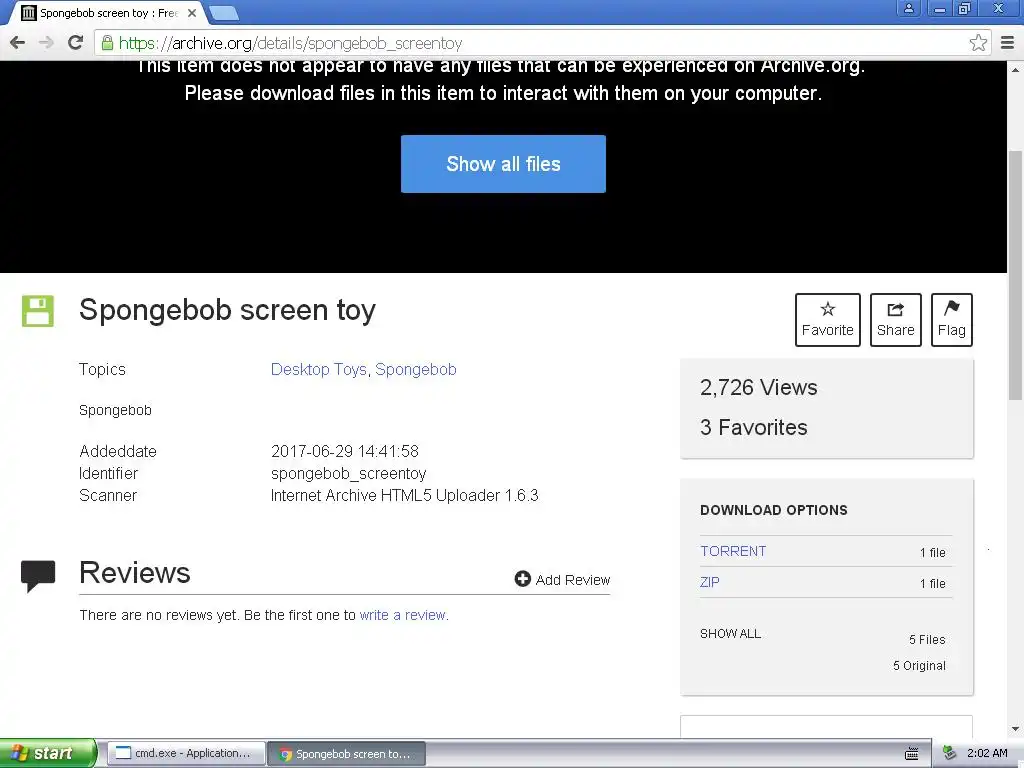The width and height of the screenshot is (1024, 768).
Task: Select the Spongebob screen toy browser tab
Action: [108, 13]
